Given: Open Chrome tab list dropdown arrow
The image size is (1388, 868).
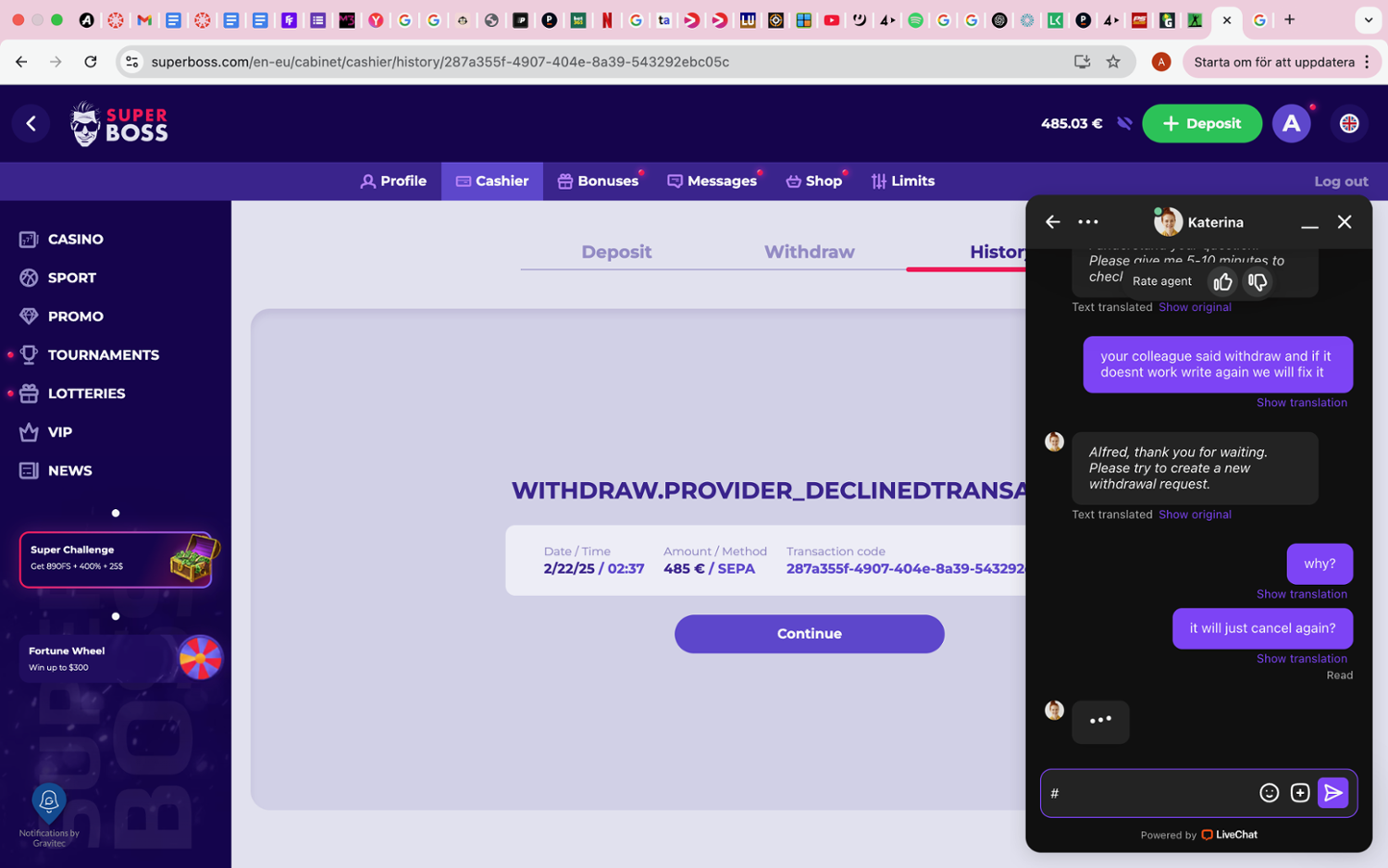Looking at the screenshot, I should click(x=1368, y=19).
